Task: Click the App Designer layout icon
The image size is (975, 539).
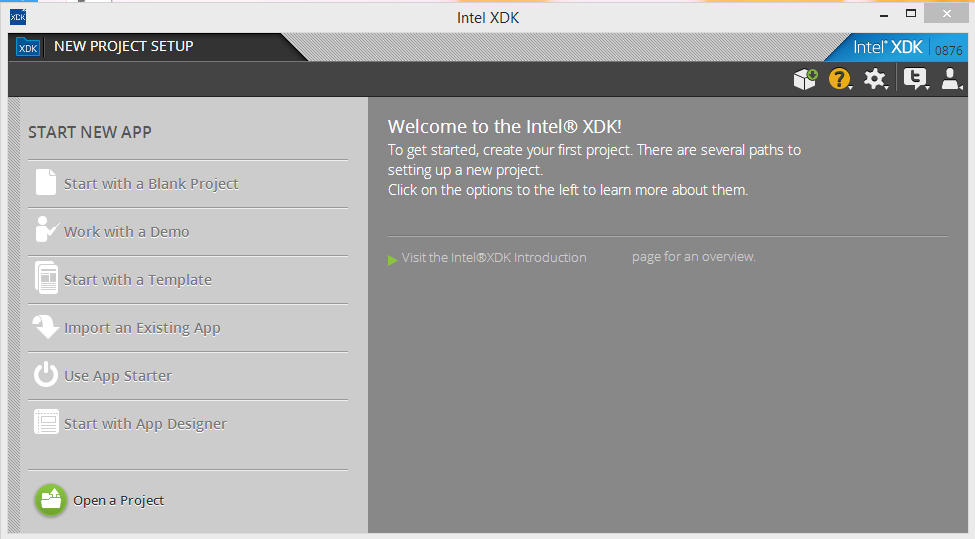Action: [46, 422]
